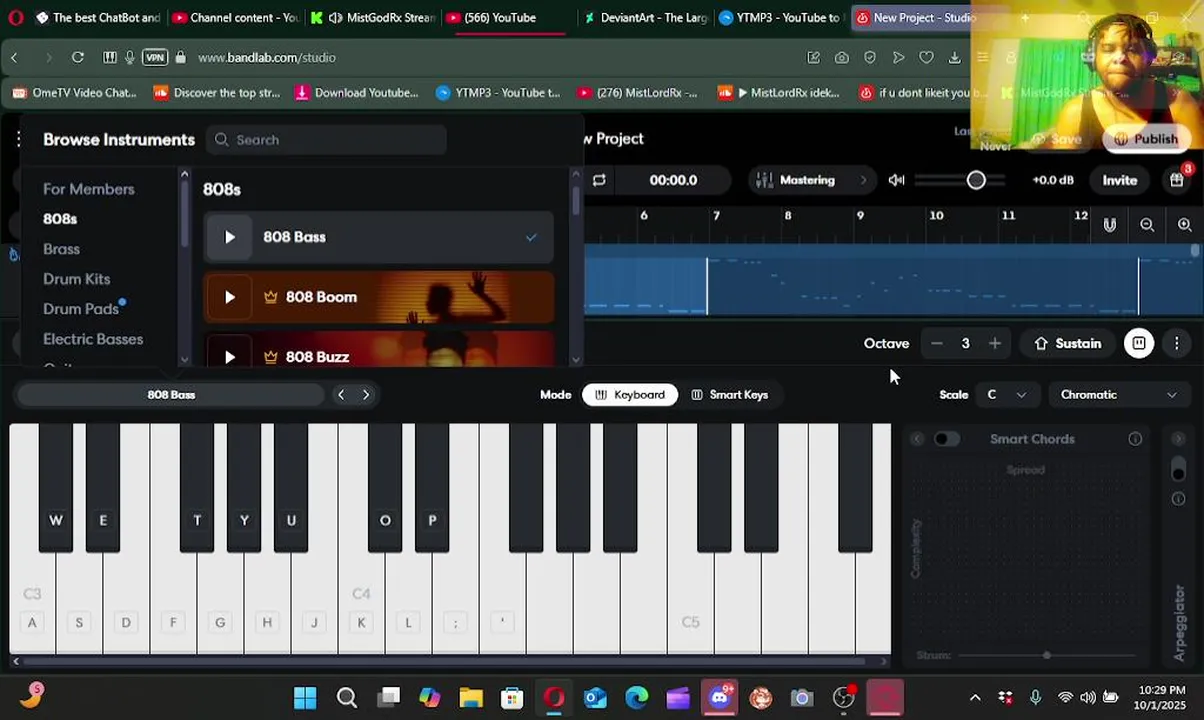Open the Scale key C dropdown
Image resolution: width=1204 pixels, height=720 pixels.
(x=1007, y=394)
